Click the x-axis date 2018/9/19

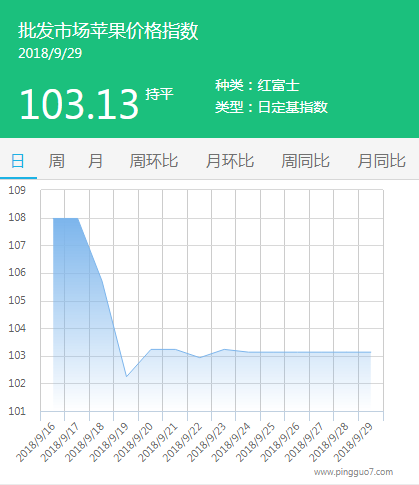tap(109, 442)
